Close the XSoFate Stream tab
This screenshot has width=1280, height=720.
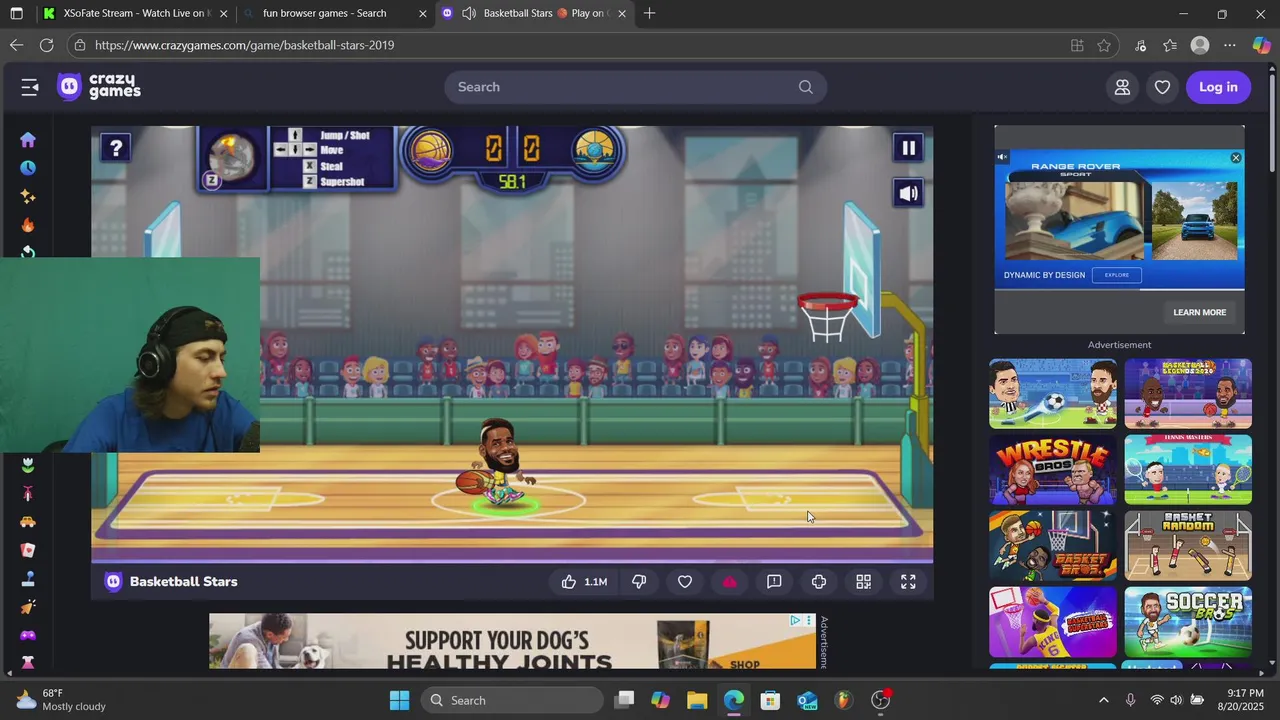[x=223, y=14]
